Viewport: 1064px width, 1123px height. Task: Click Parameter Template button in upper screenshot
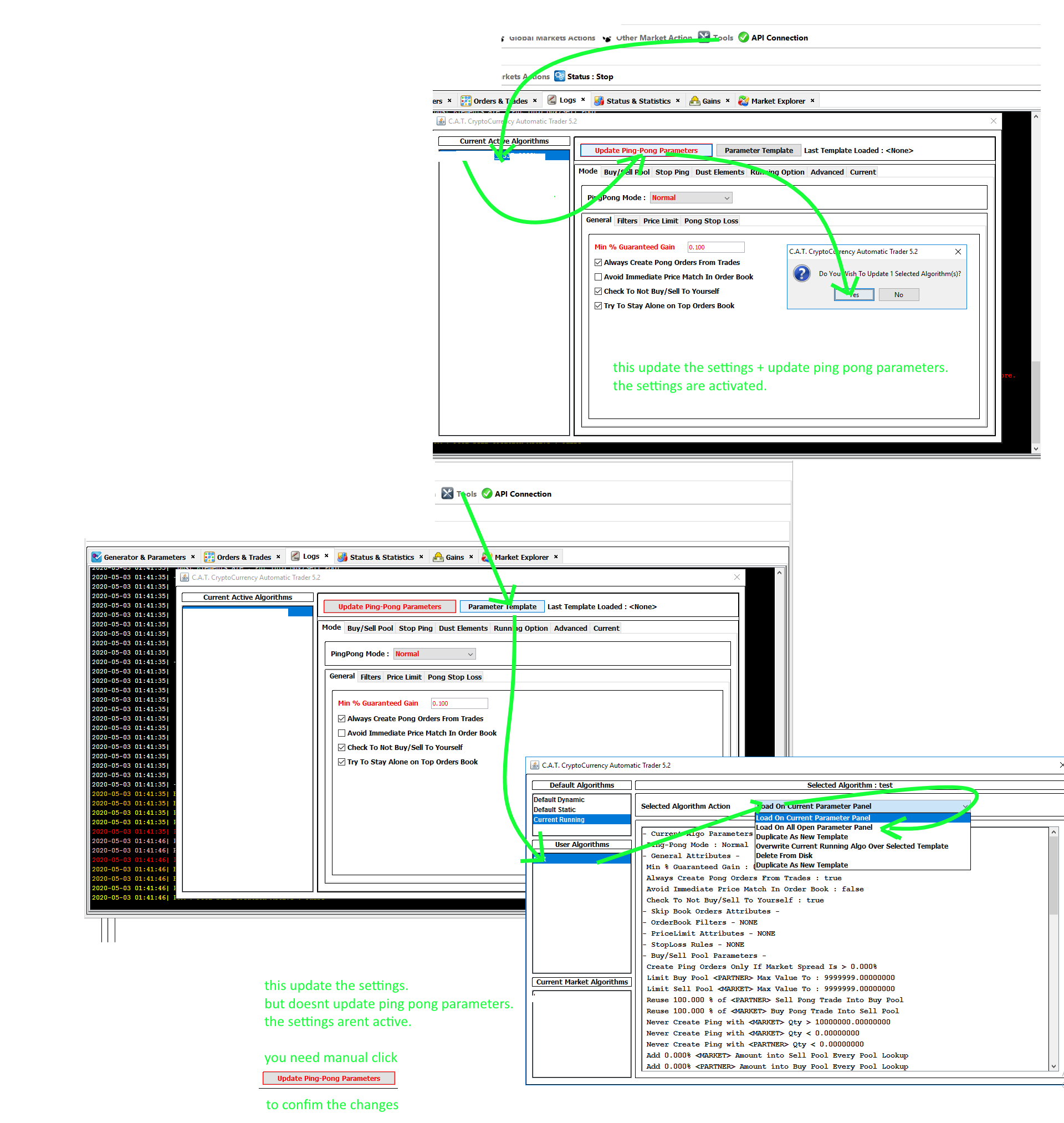click(758, 151)
